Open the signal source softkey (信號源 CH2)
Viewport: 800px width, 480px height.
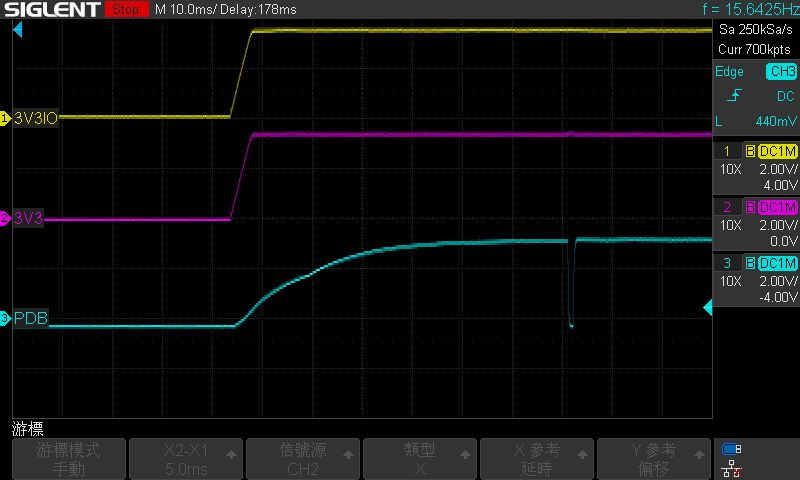click(303, 459)
